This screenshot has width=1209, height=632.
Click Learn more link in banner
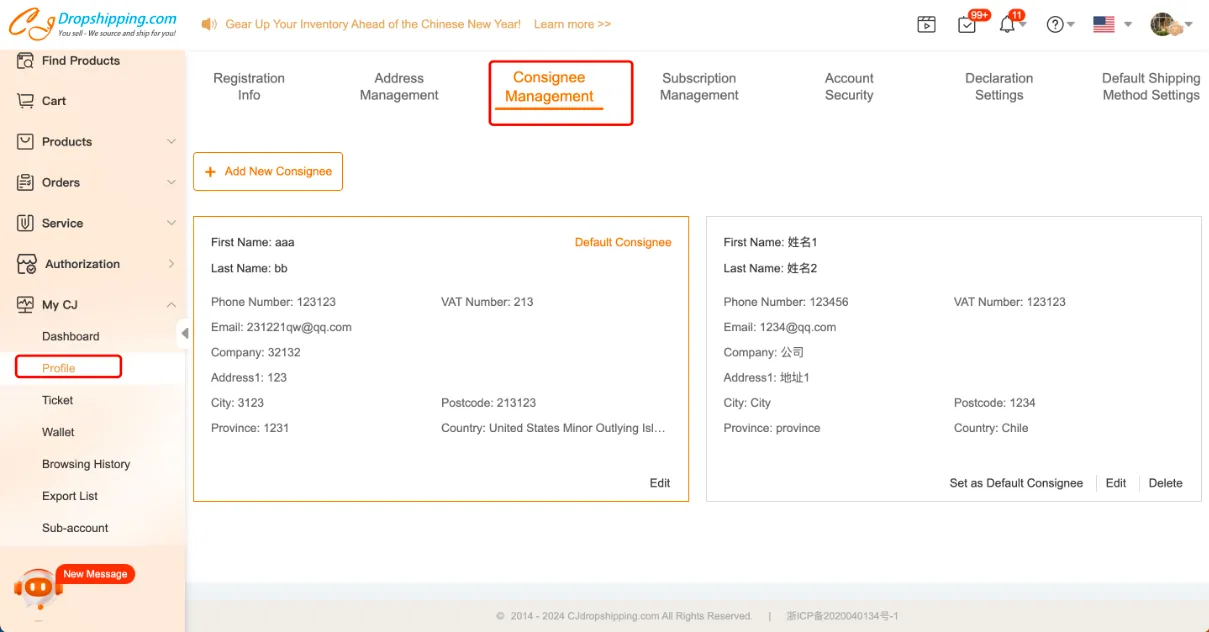572,24
